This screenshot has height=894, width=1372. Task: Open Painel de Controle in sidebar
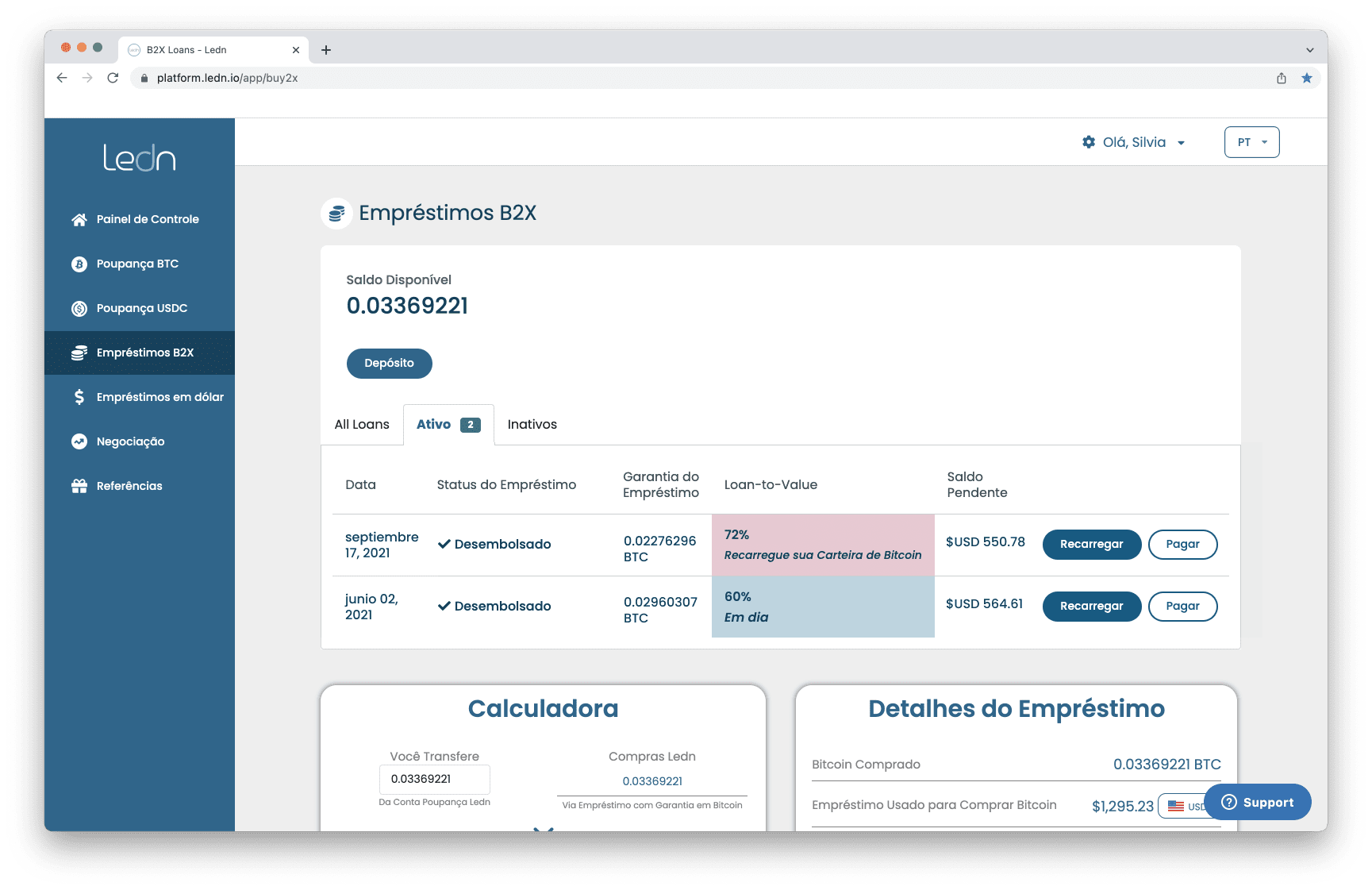(140, 220)
